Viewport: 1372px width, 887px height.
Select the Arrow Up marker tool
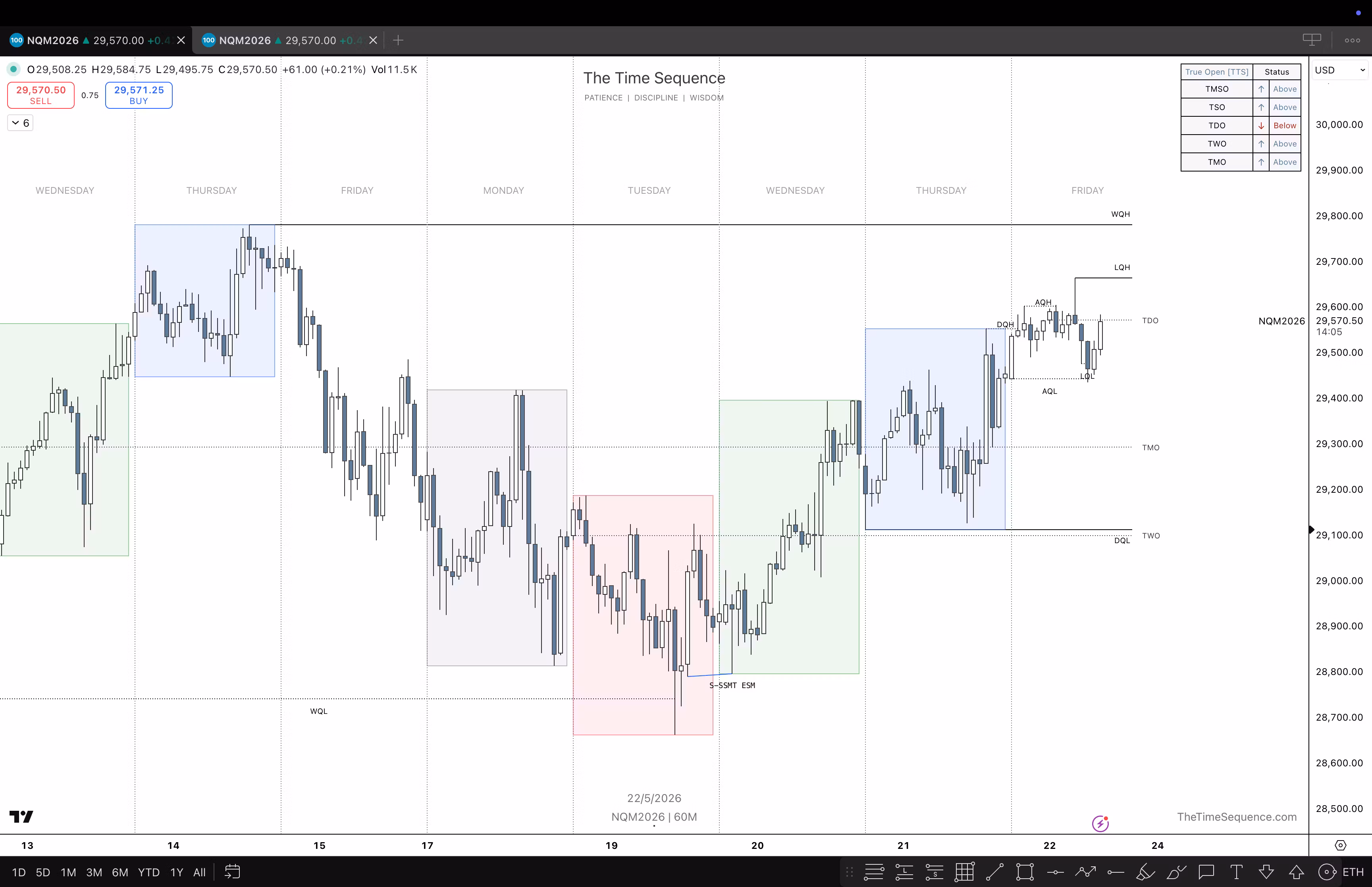1297,872
